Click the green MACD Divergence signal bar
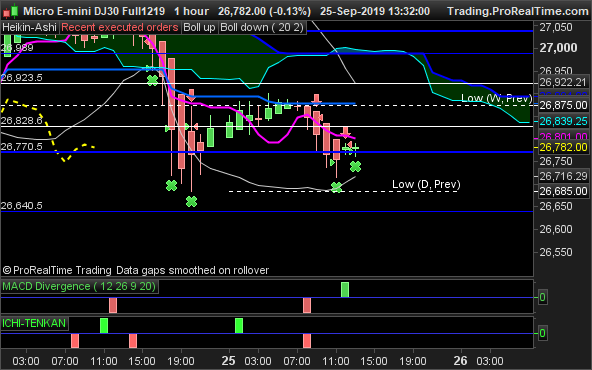 point(345,290)
